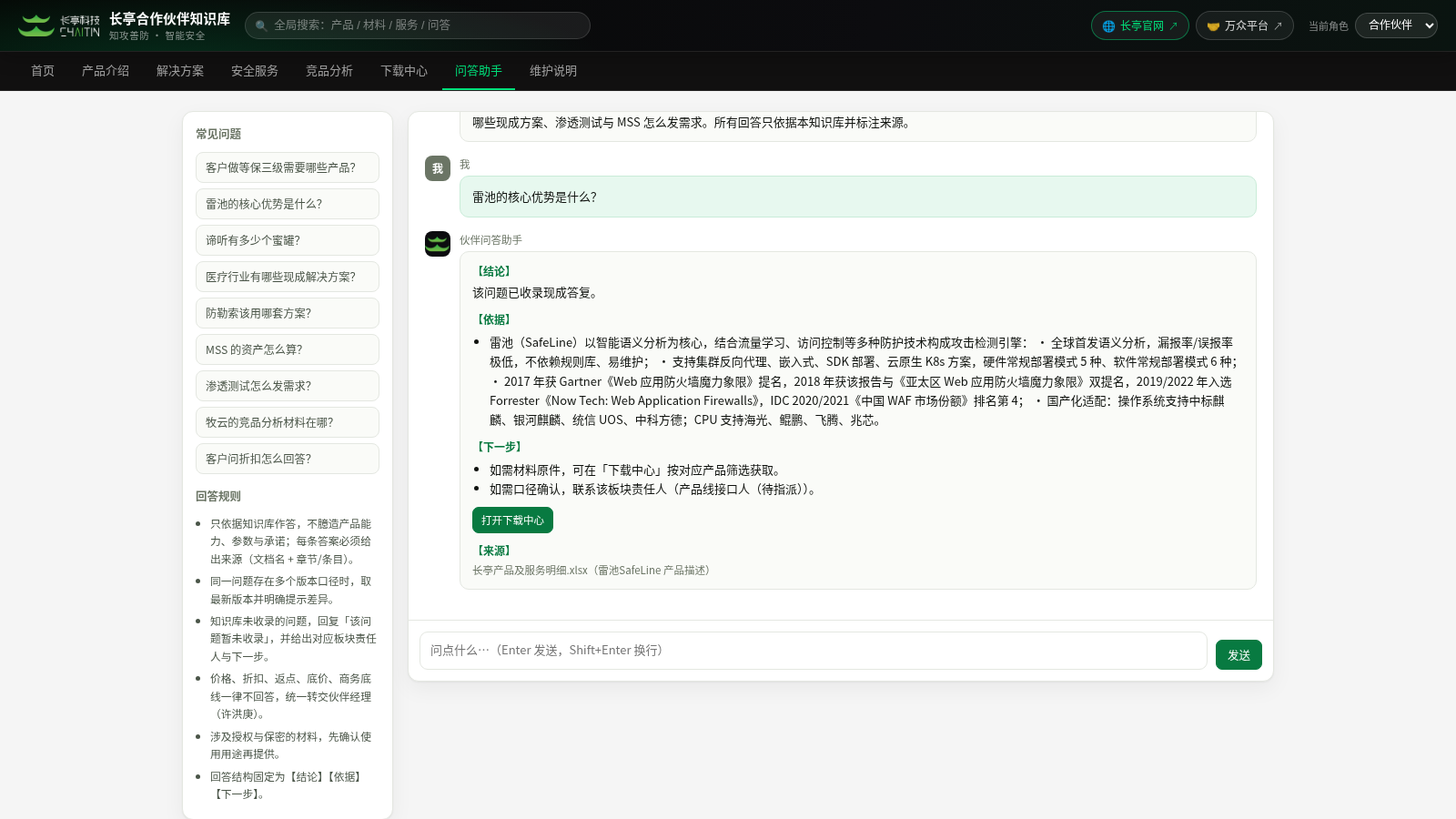Click FAQ 医疗行业有哪些现成解决方案?
This screenshot has width=1456, height=819.
[288, 277]
